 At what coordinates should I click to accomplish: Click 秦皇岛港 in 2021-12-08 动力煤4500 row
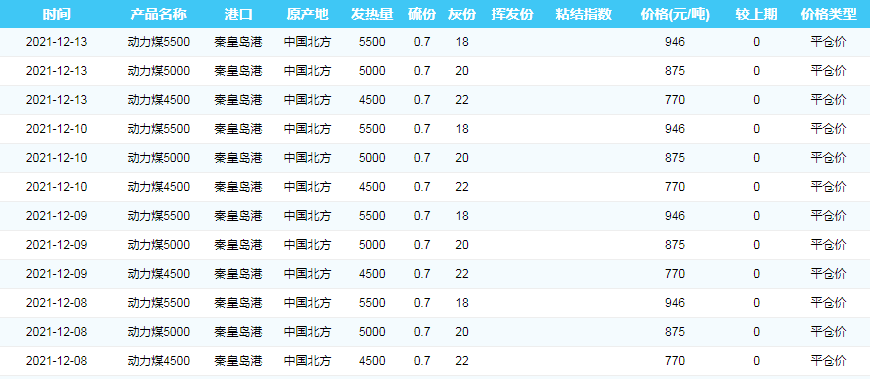(238, 361)
